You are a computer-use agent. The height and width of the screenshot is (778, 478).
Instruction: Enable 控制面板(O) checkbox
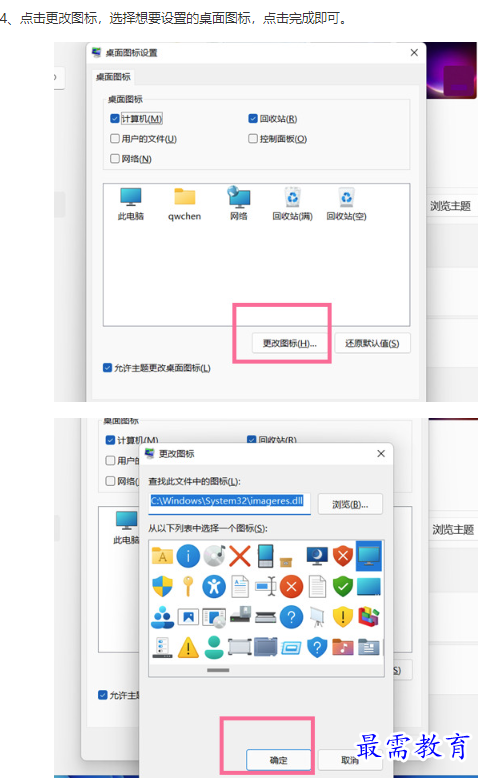pyautogui.click(x=253, y=138)
